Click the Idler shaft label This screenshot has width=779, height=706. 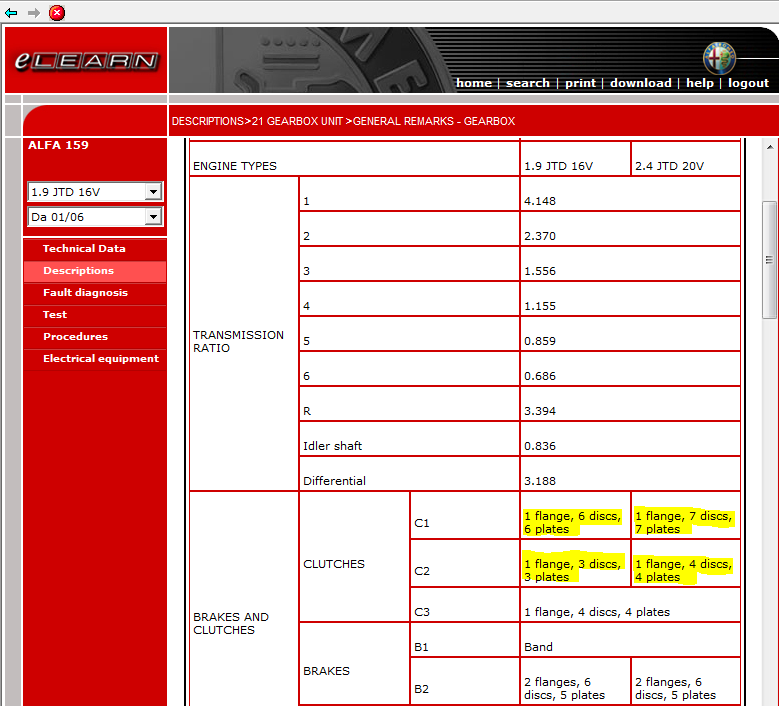(x=332, y=446)
